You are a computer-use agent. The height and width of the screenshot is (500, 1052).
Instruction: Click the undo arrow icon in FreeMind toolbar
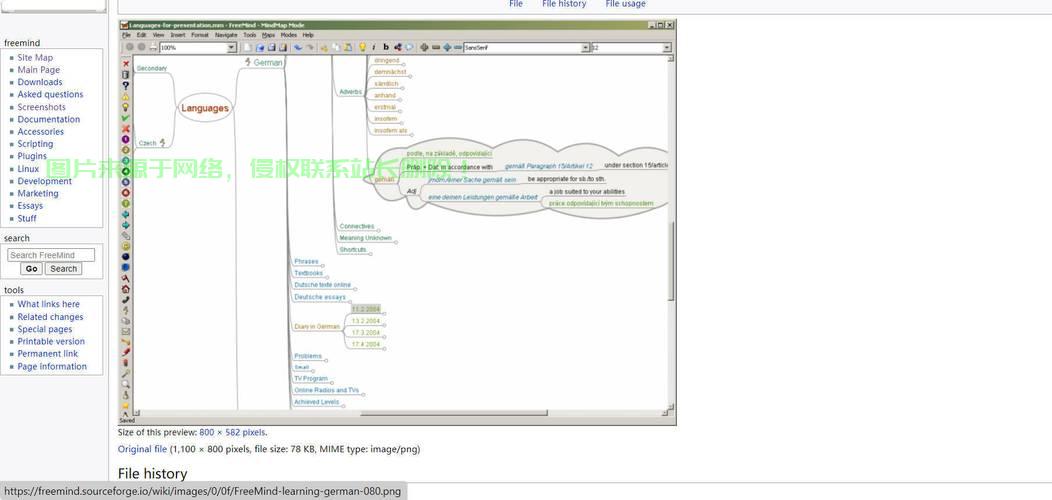pos(297,48)
